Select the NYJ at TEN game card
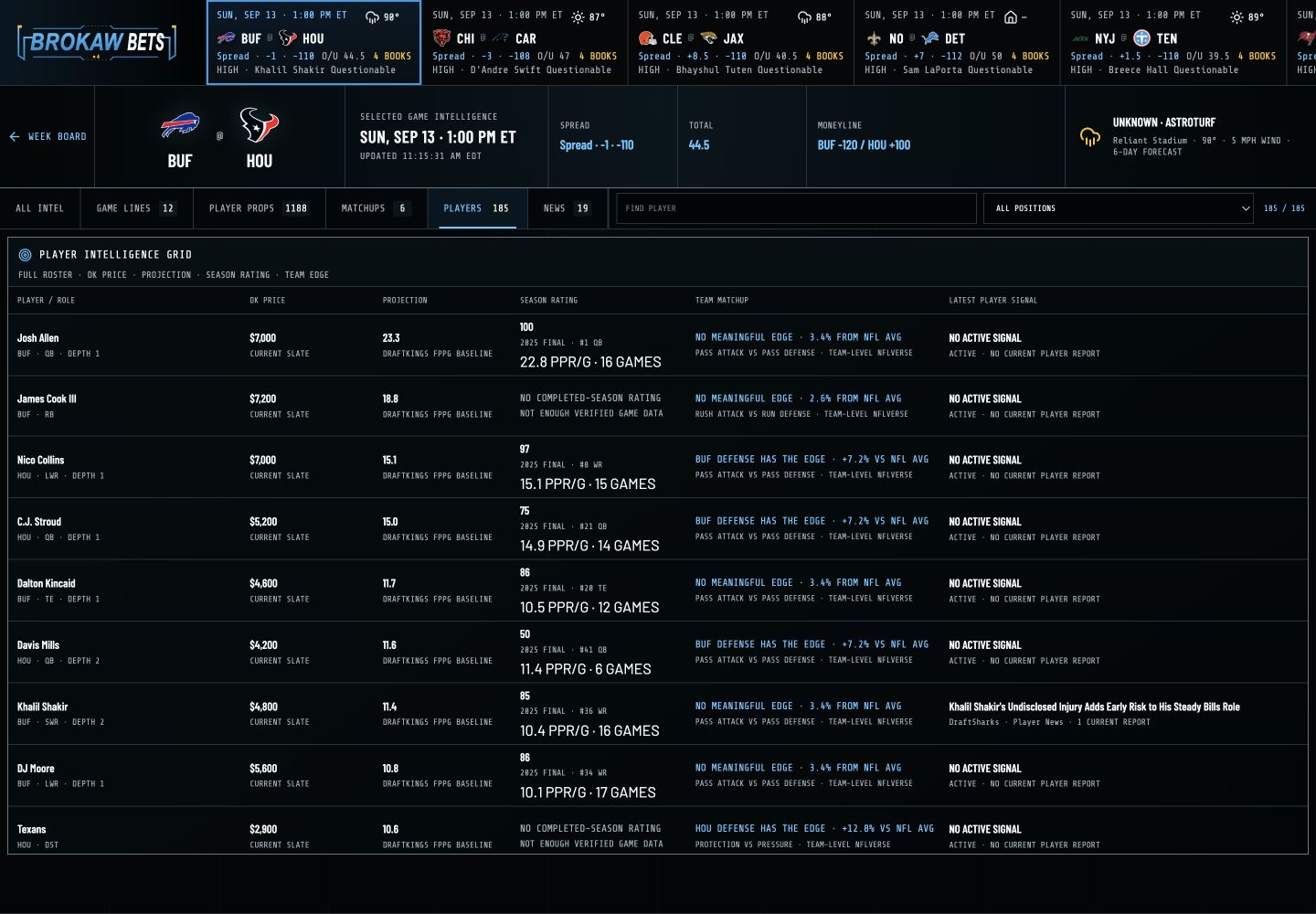Image resolution: width=1316 pixels, height=914 pixels. pos(1173,42)
